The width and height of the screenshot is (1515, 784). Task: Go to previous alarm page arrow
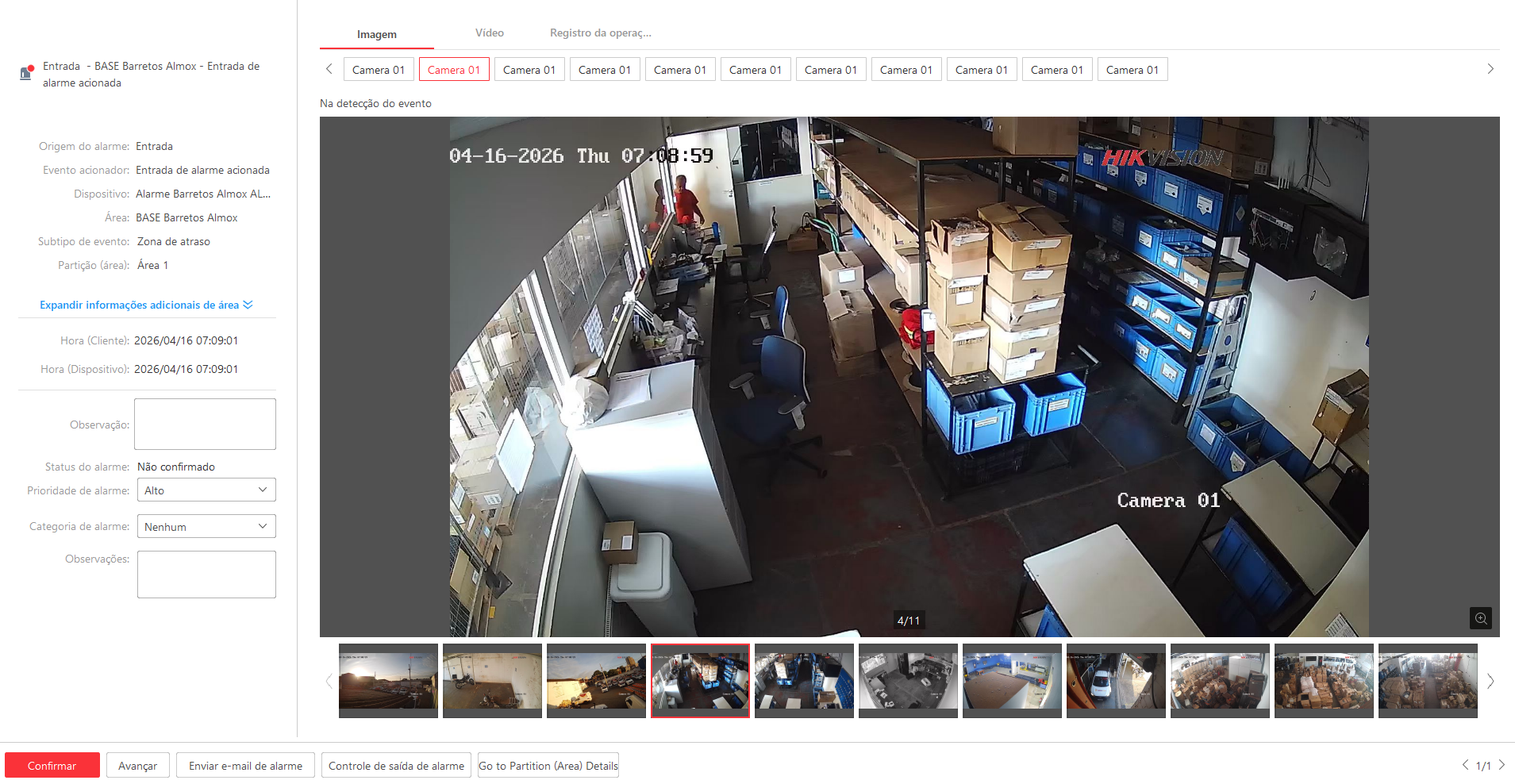coord(1465,765)
